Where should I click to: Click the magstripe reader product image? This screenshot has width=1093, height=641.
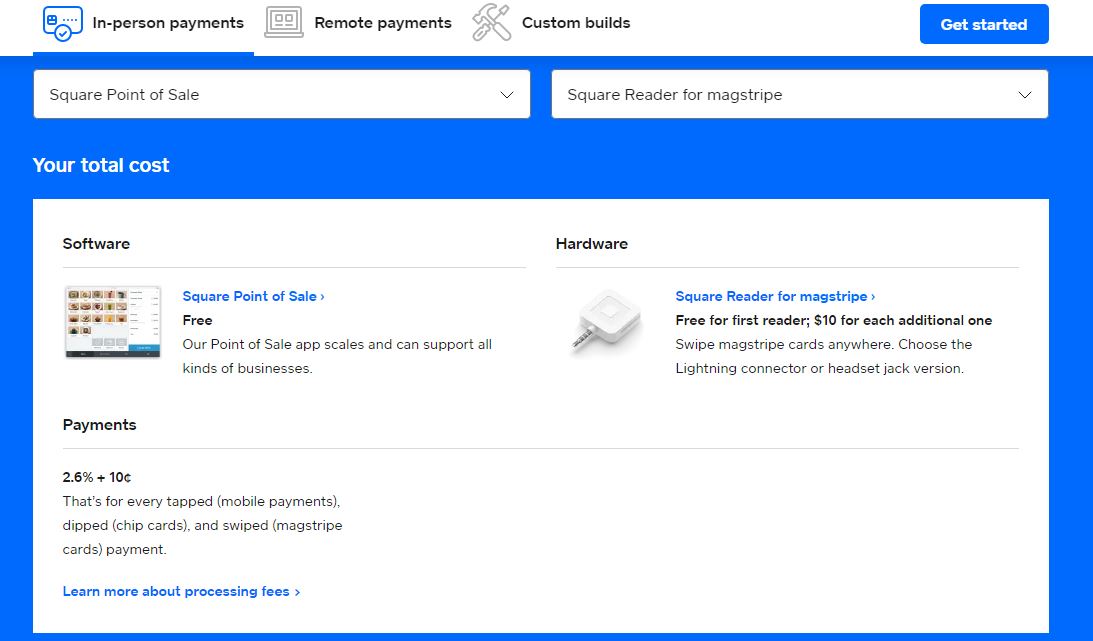pyautogui.click(x=606, y=322)
